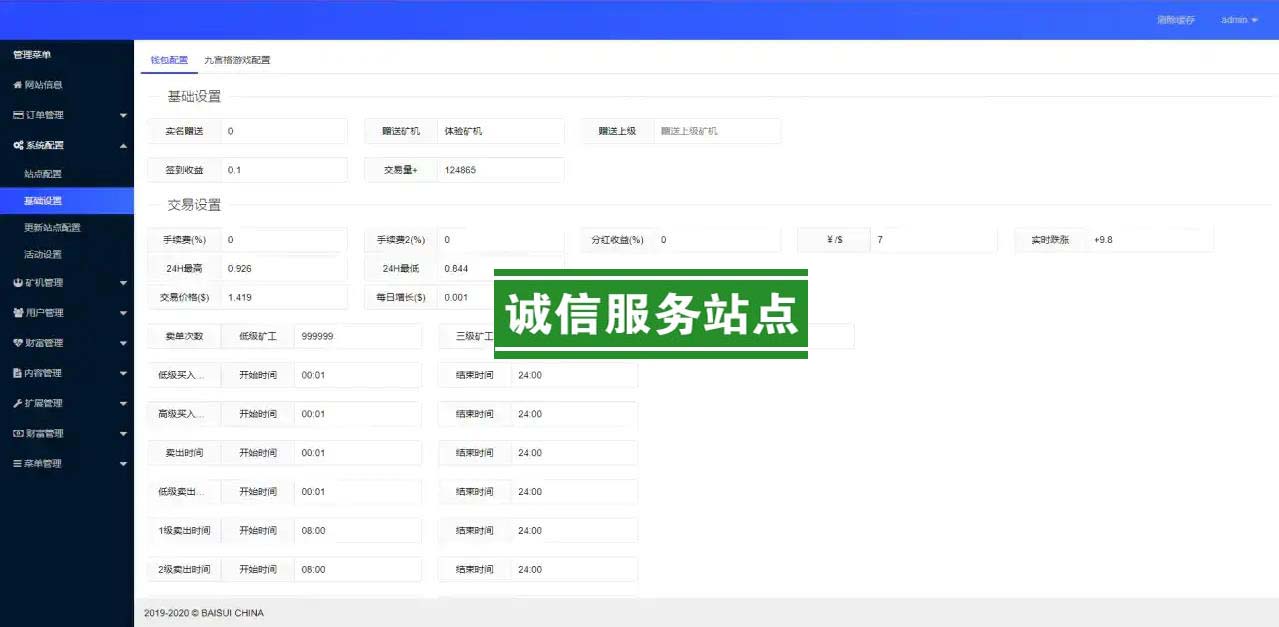Select the 钱包配置 tab
This screenshot has width=1279, height=627.
tap(169, 60)
